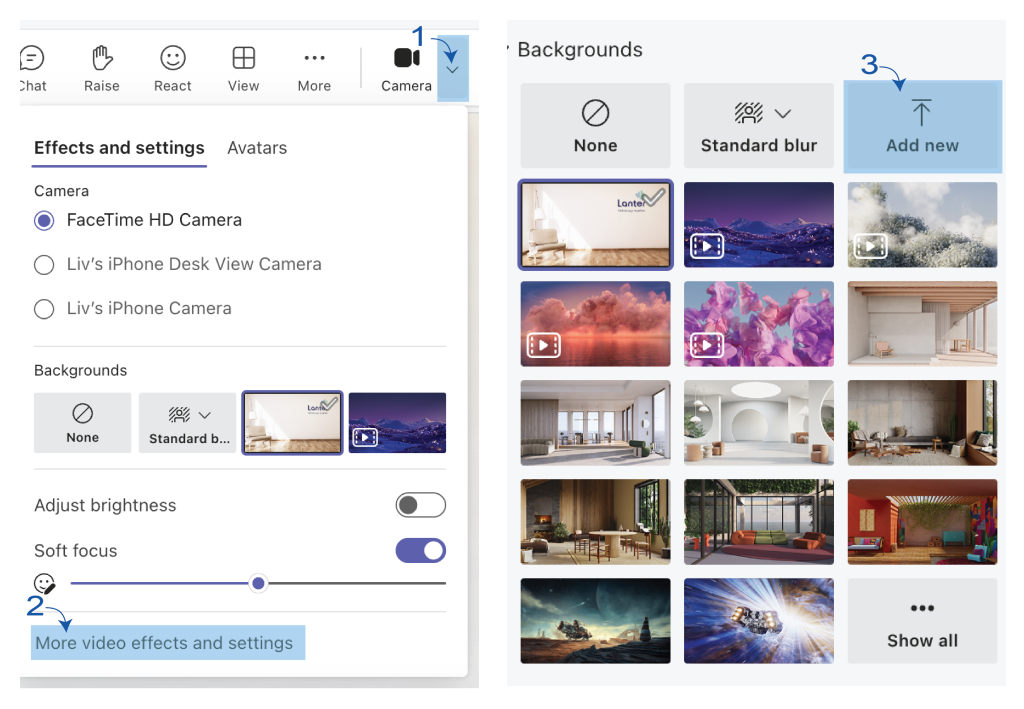The height and width of the screenshot is (709, 1024).
Task: Expand Standard blur chevron in Backgrounds grid
Action: (x=783, y=114)
